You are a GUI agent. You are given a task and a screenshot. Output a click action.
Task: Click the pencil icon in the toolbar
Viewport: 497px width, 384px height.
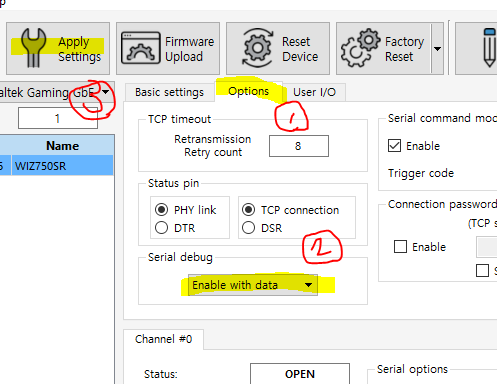pyautogui.click(x=489, y=48)
